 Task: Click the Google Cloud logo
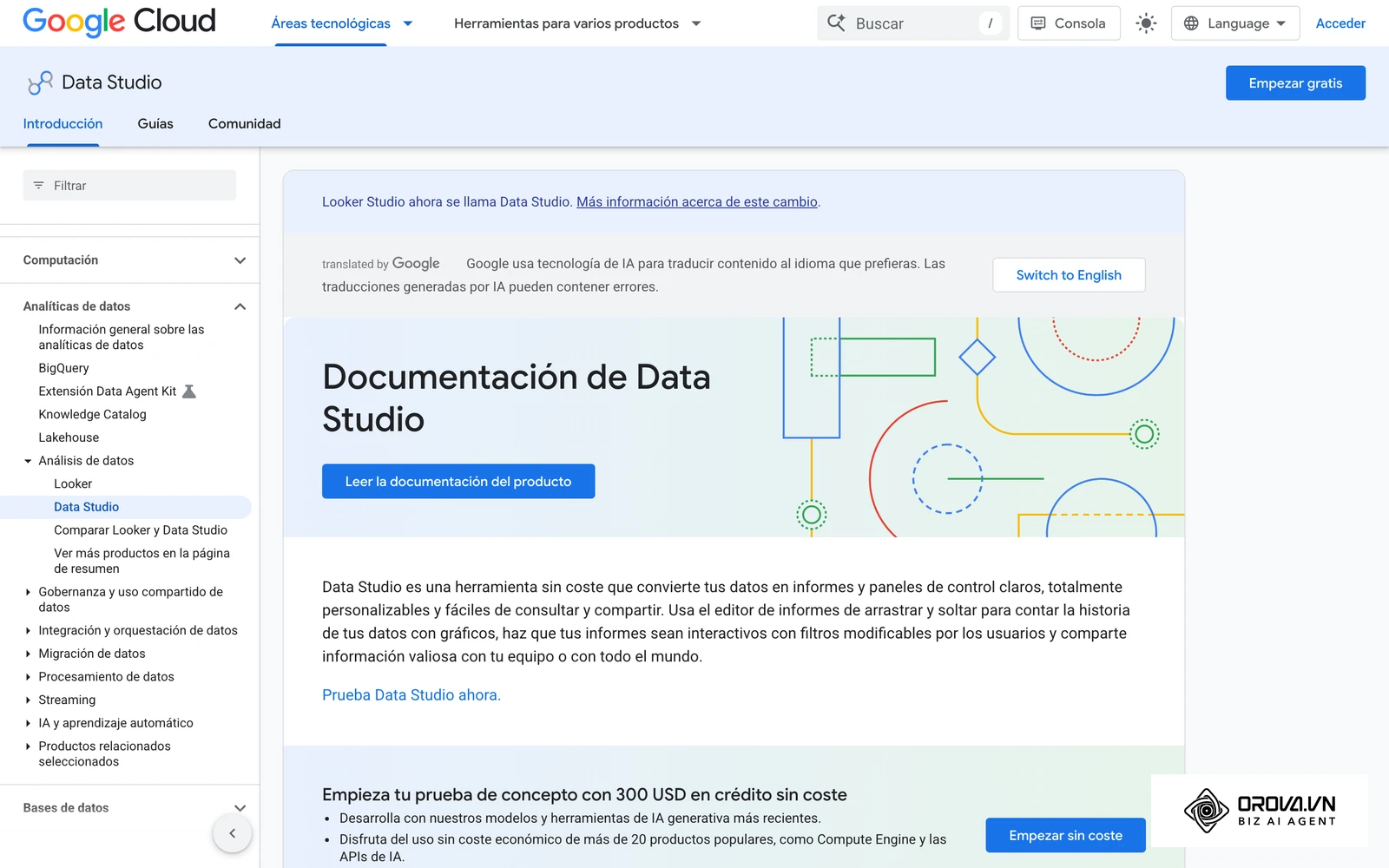click(x=119, y=22)
